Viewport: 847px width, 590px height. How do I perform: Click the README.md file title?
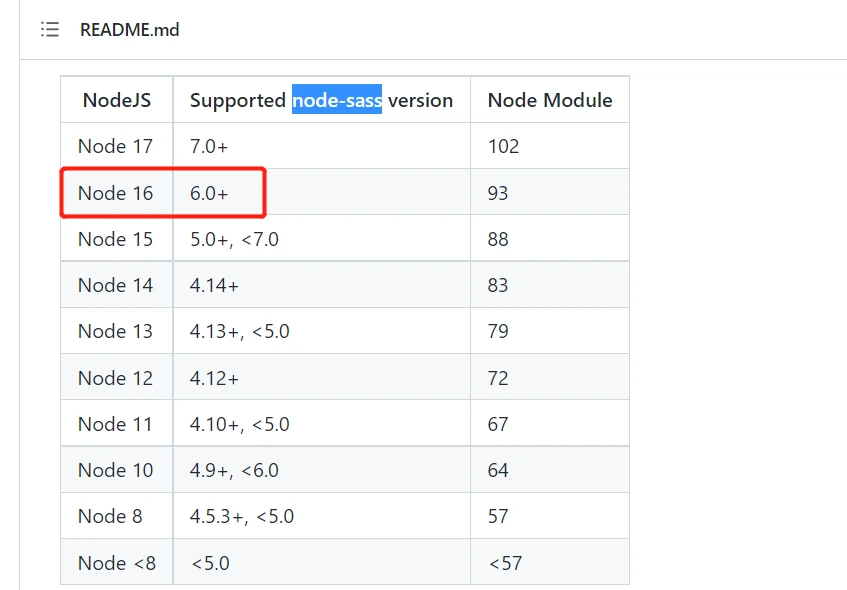point(130,30)
